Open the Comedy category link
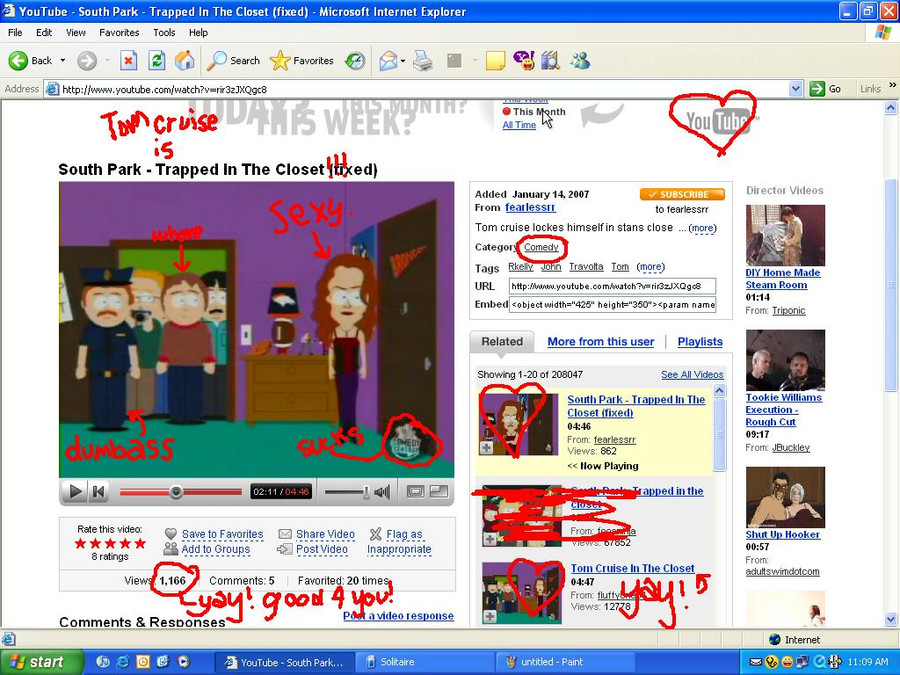Screen dimensions: 900x675 point(541,247)
